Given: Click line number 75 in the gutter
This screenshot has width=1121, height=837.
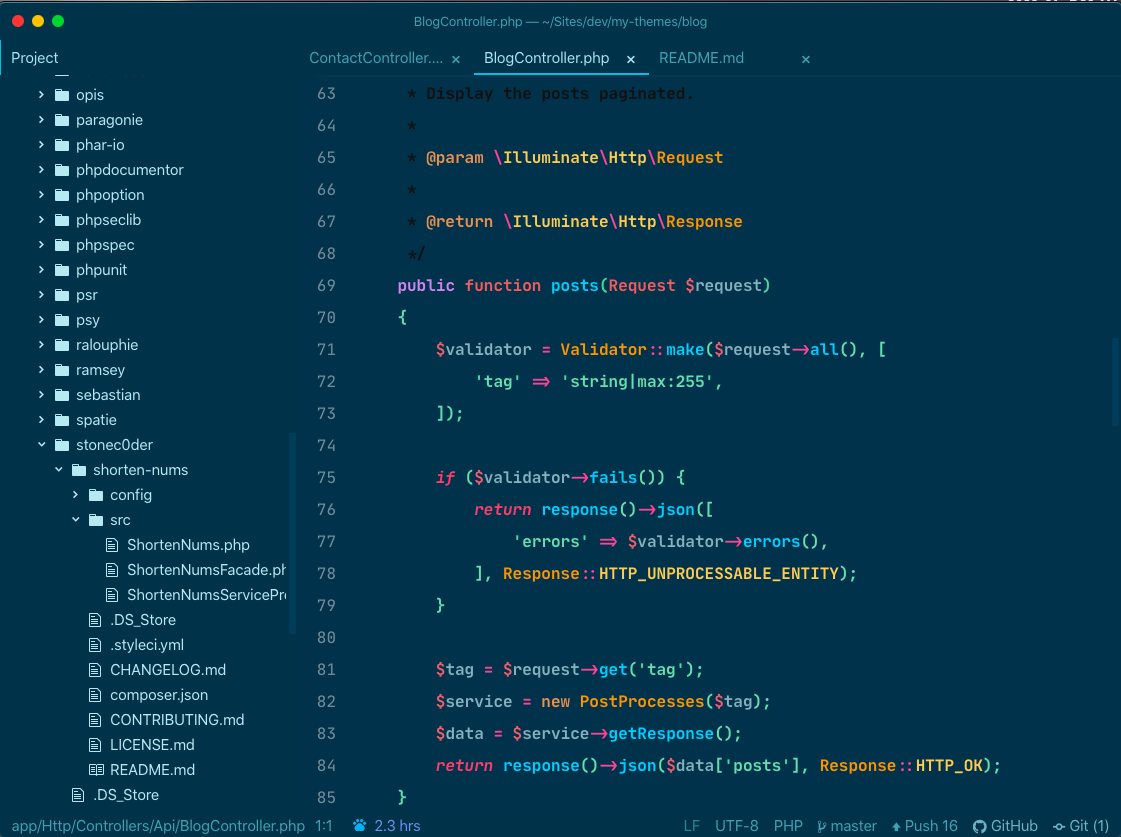Looking at the screenshot, I should coord(326,477).
